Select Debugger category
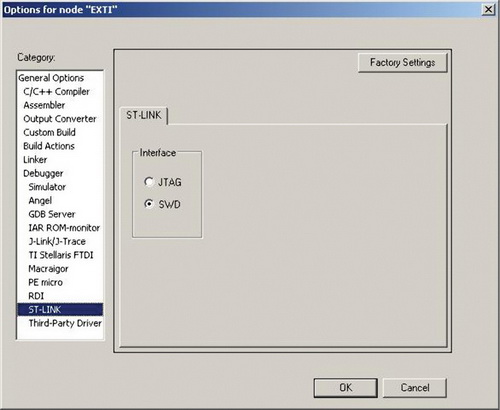 pyautogui.click(x=43, y=173)
